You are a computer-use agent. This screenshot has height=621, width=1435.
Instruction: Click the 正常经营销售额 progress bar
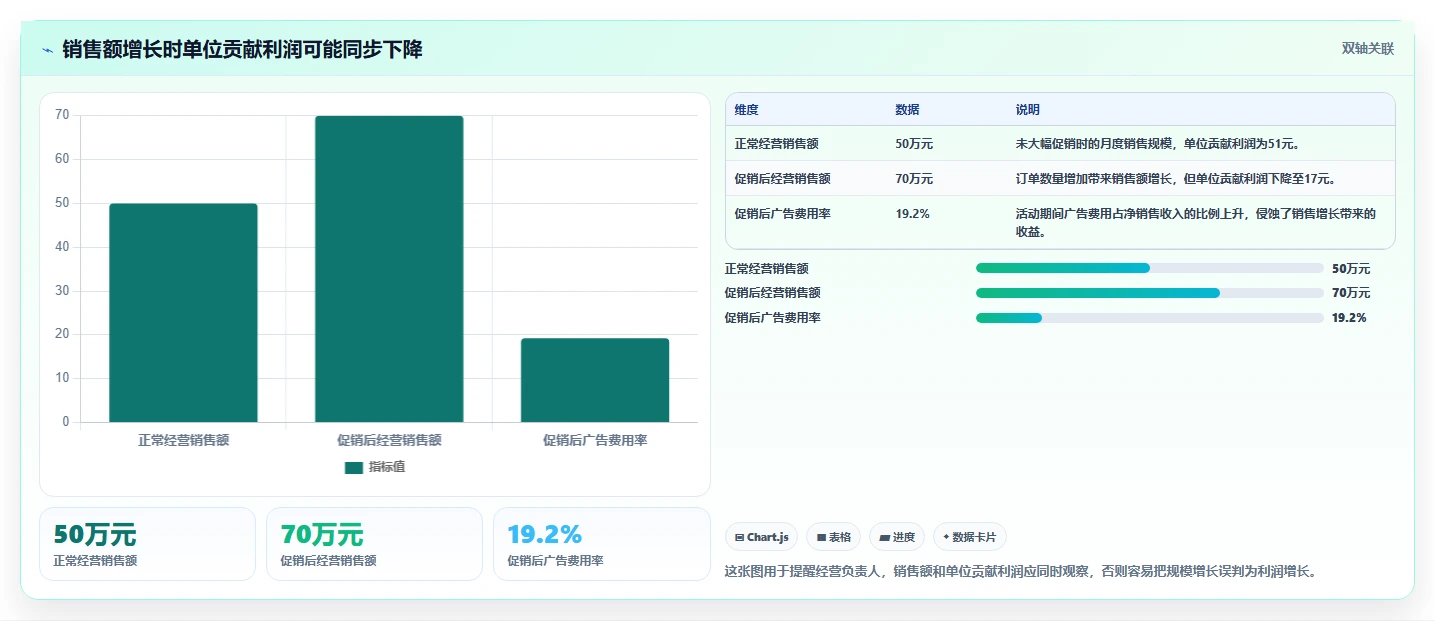[x=1150, y=268]
